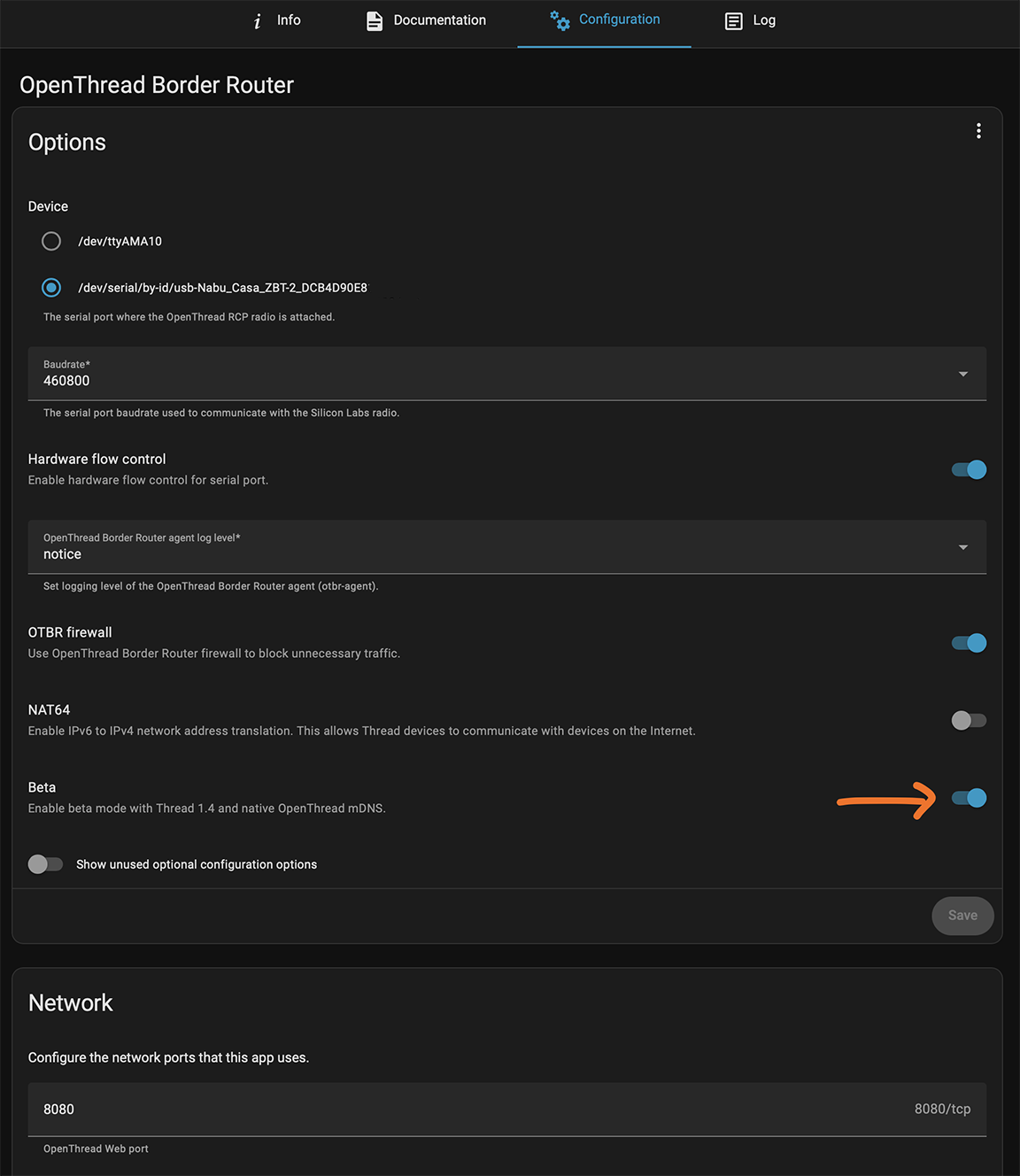Screen dimensions: 1020x1176
Task: Disable Hardware flow control toggle
Action: coord(969,469)
